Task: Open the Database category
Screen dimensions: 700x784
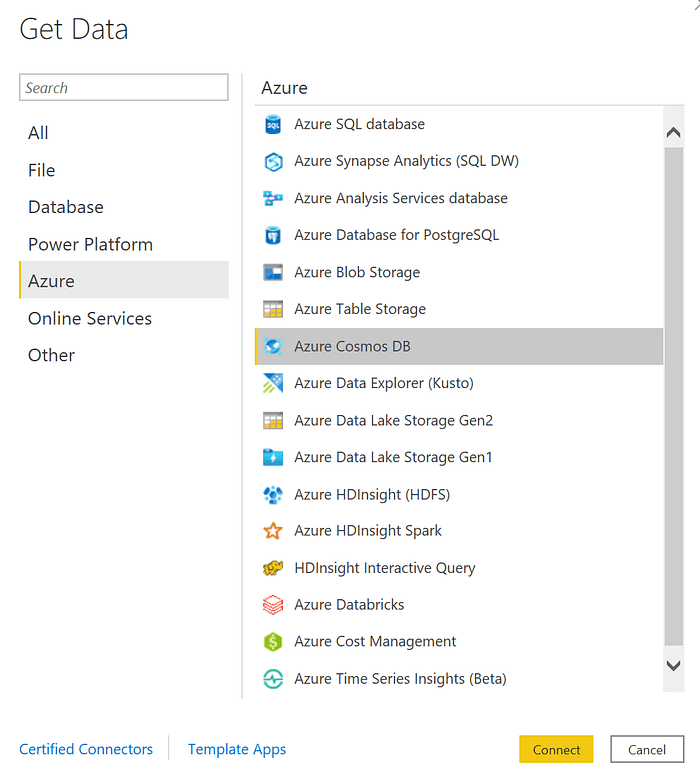Action: pyautogui.click(x=66, y=207)
